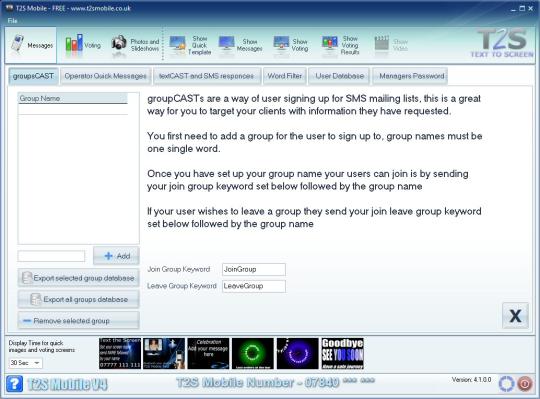Open the Messages section in toolbar
The image size is (540, 399).
(31, 45)
